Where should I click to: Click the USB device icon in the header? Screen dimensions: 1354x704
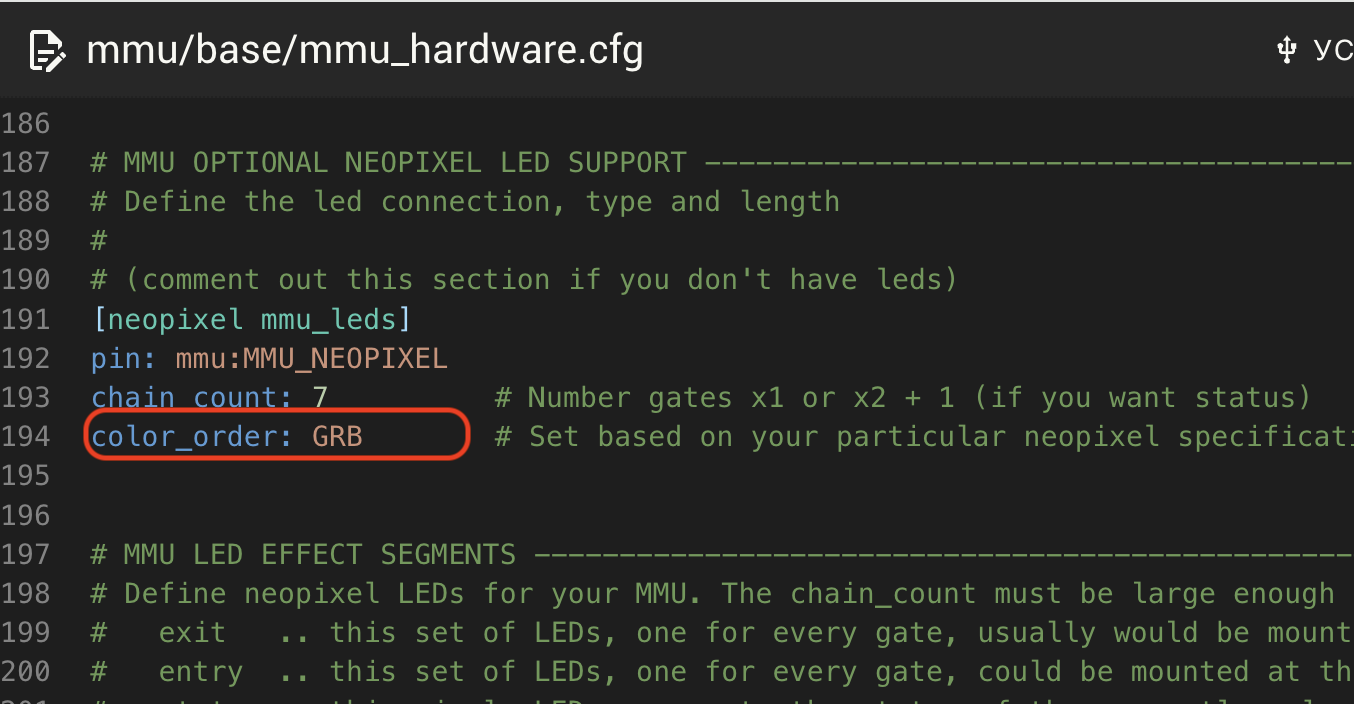pyautogui.click(x=1287, y=50)
